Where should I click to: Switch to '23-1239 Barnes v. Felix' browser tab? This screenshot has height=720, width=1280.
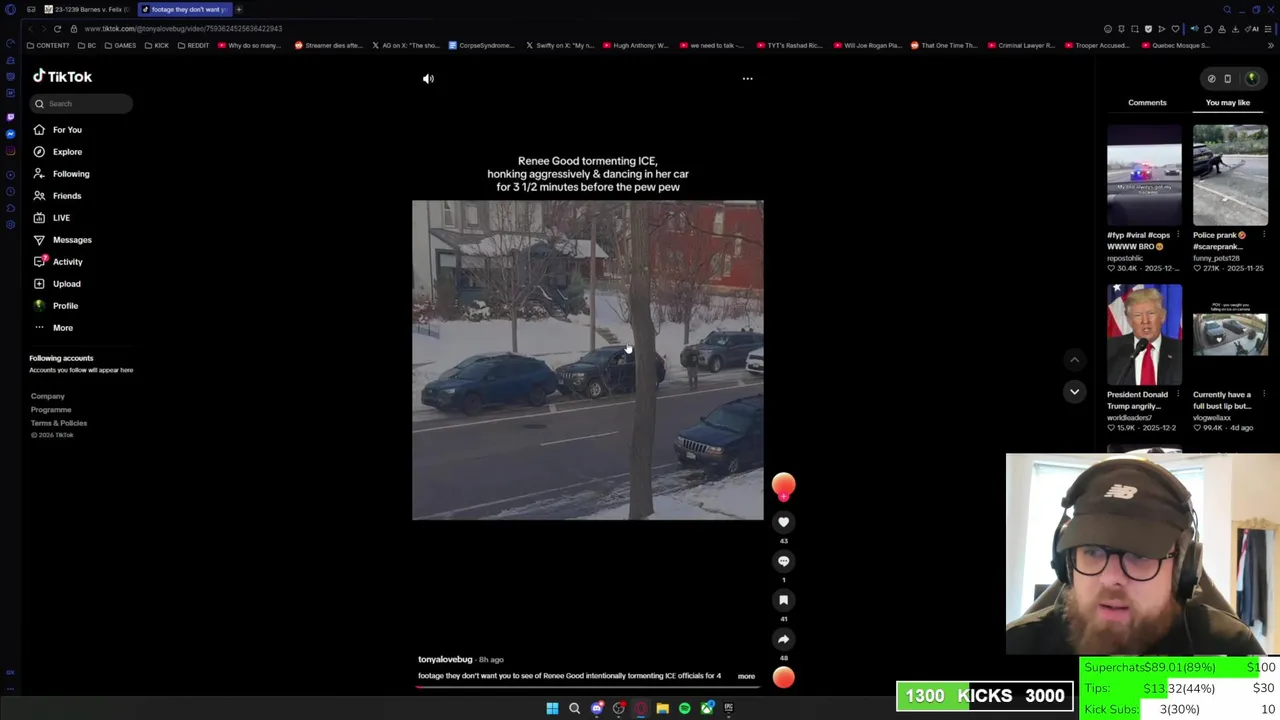tap(87, 9)
